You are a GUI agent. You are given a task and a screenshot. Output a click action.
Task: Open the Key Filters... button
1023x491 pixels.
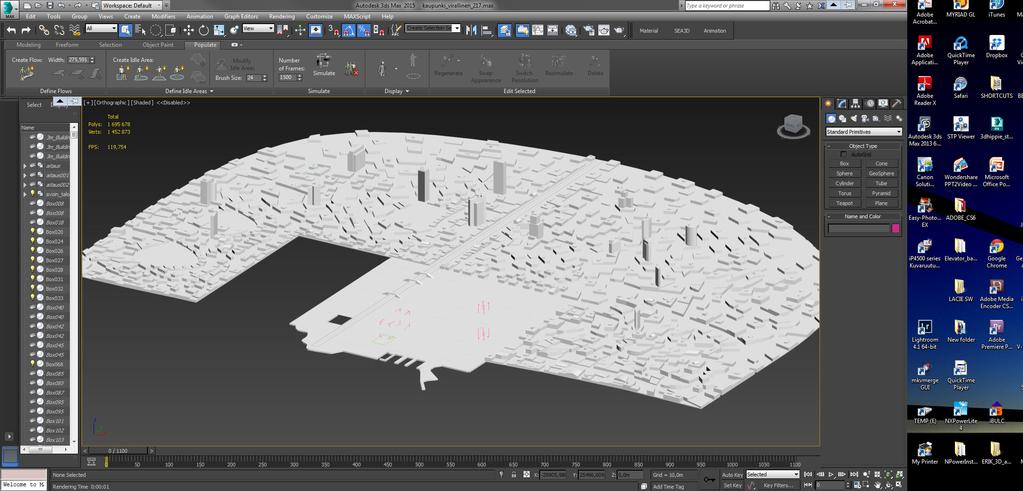[776, 485]
